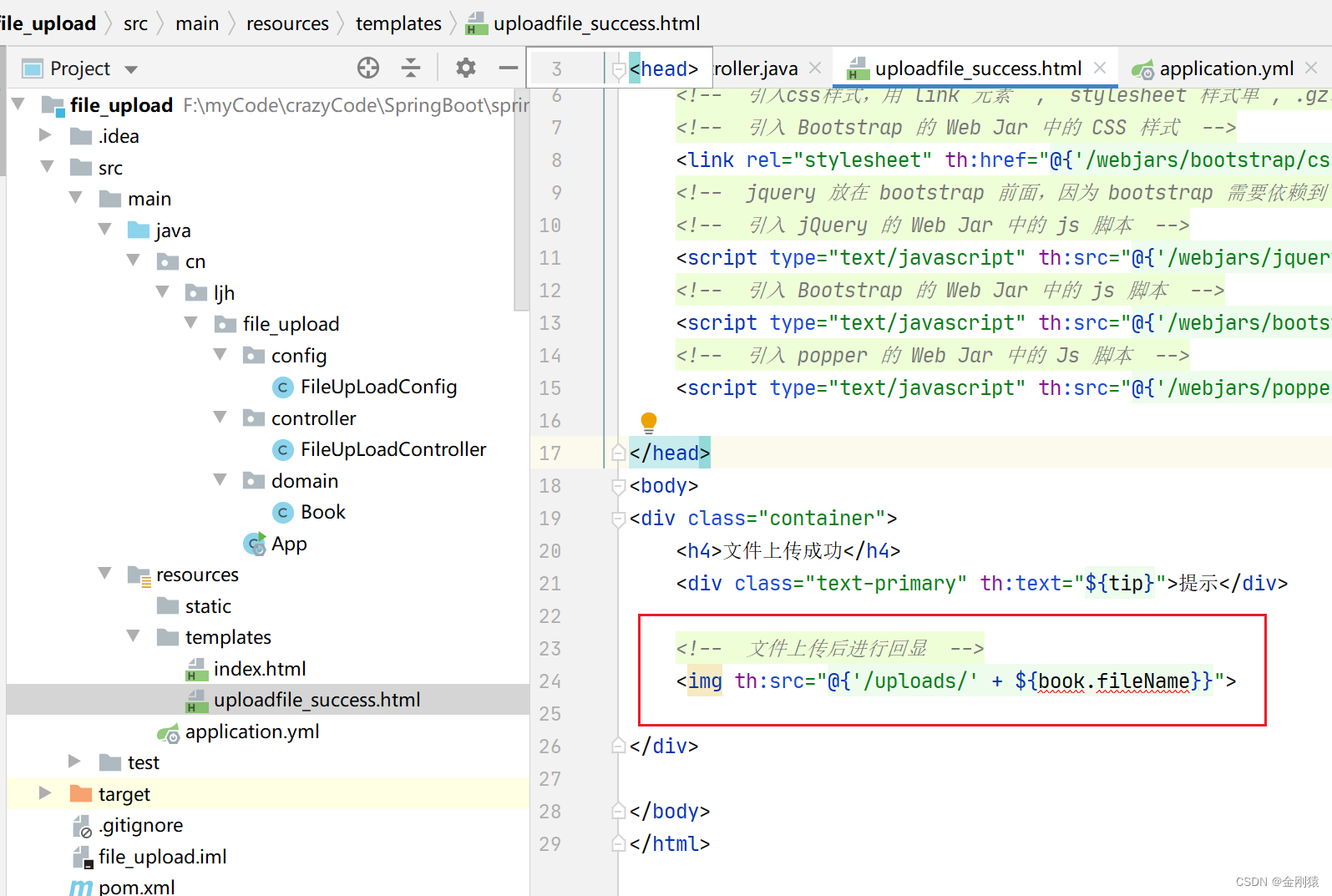Fold the body tag at line 18

pyautogui.click(x=619, y=486)
